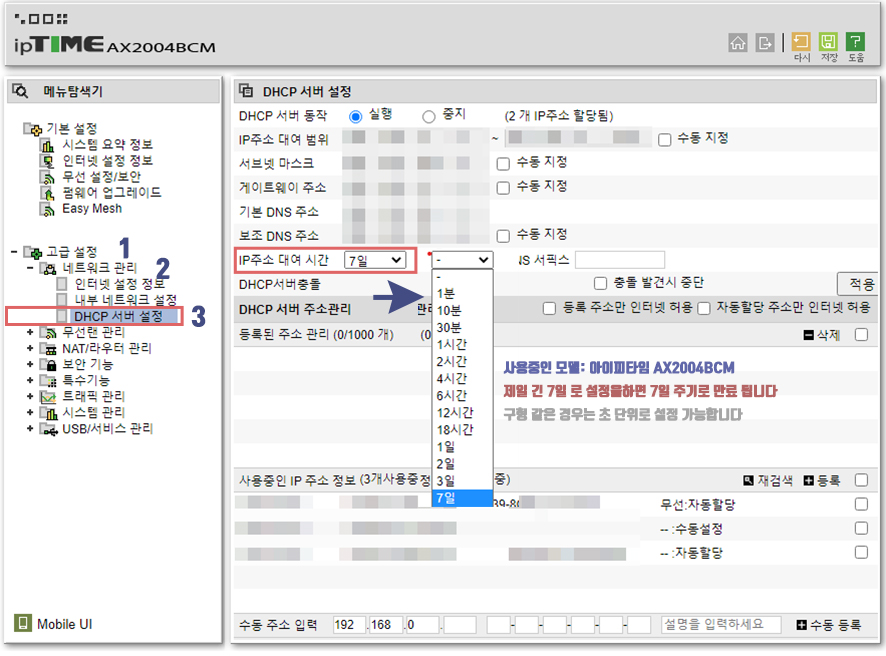Click the home icon in header

tap(737, 43)
